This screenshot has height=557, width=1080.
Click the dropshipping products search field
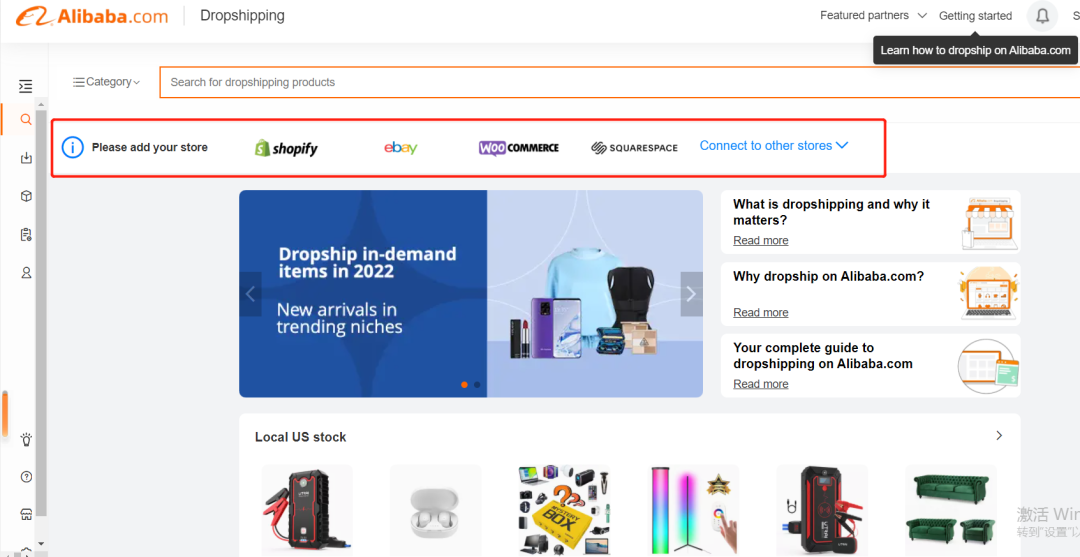point(620,82)
